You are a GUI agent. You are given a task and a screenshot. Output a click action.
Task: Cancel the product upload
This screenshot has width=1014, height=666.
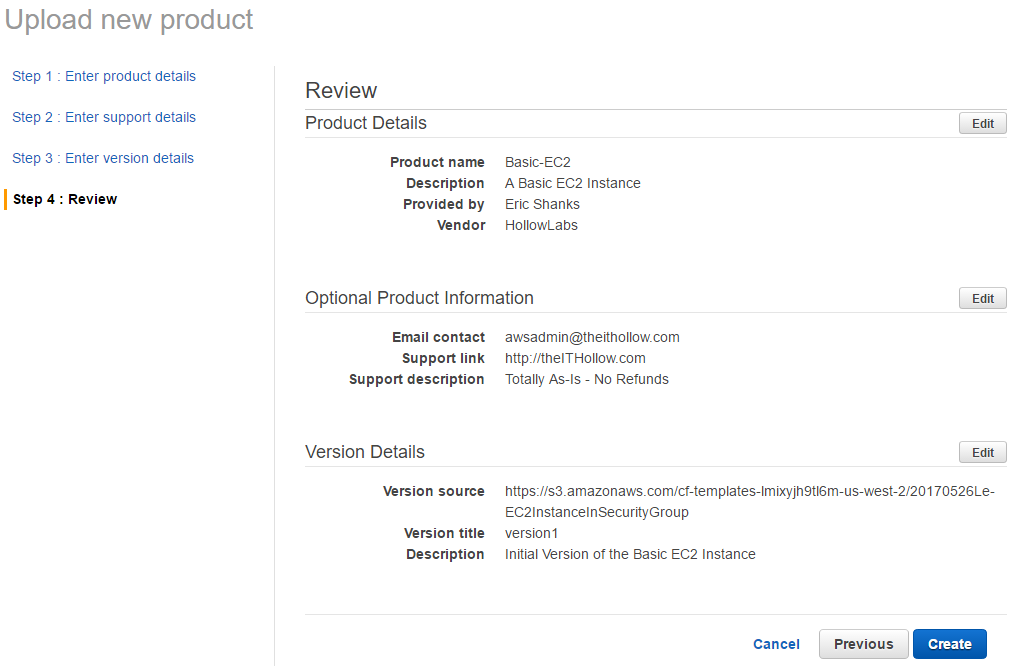click(776, 644)
